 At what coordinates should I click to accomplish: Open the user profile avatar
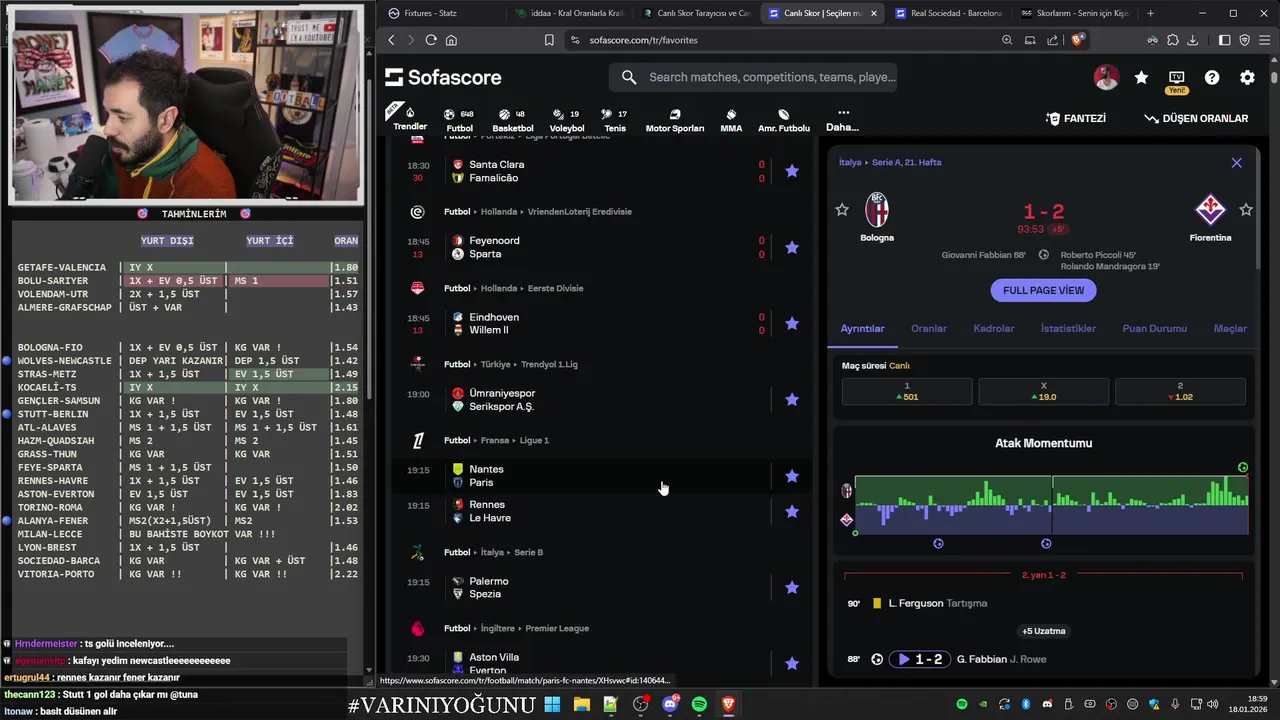coord(1106,77)
